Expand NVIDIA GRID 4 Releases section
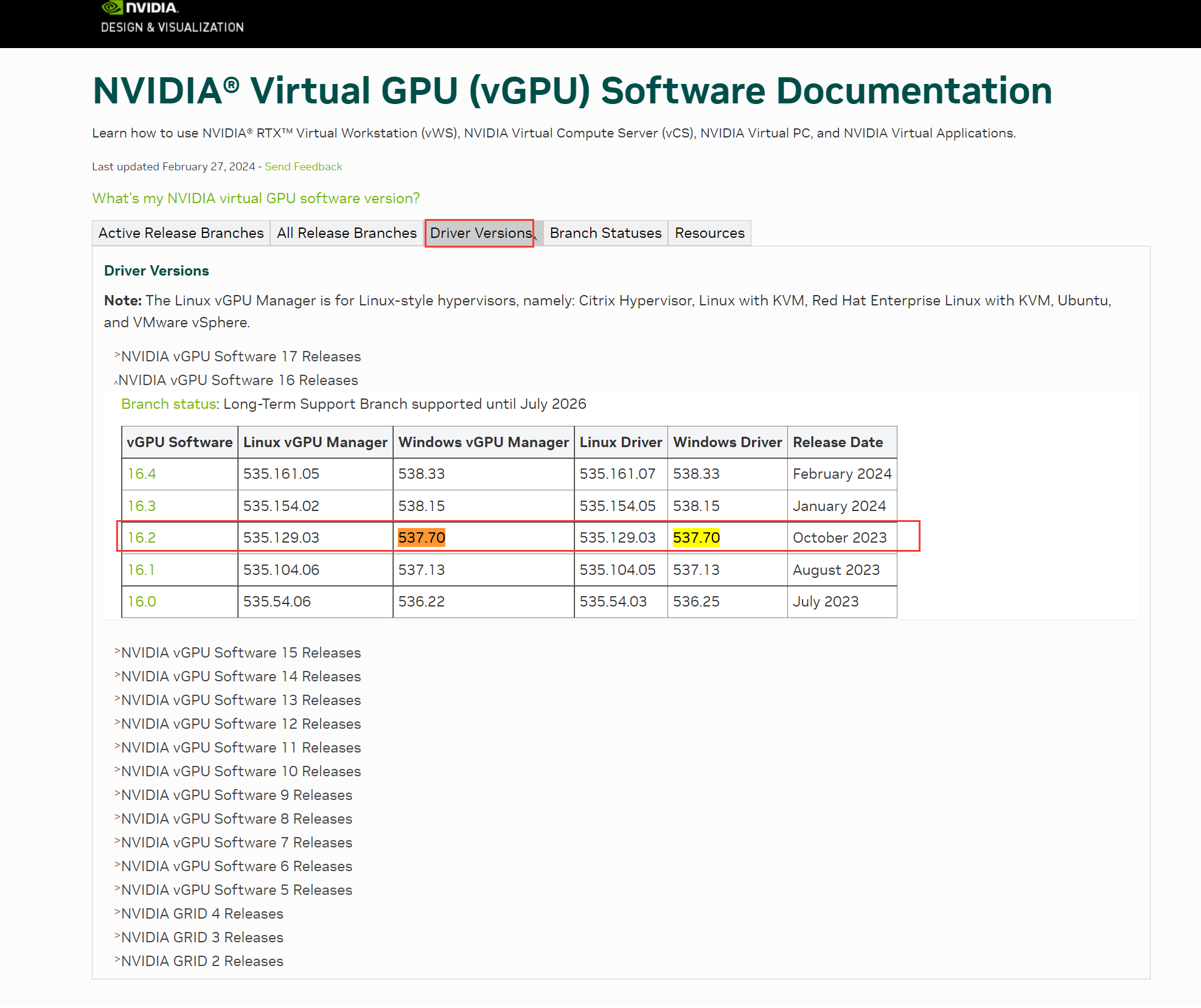1201x1008 pixels. [202, 914]
